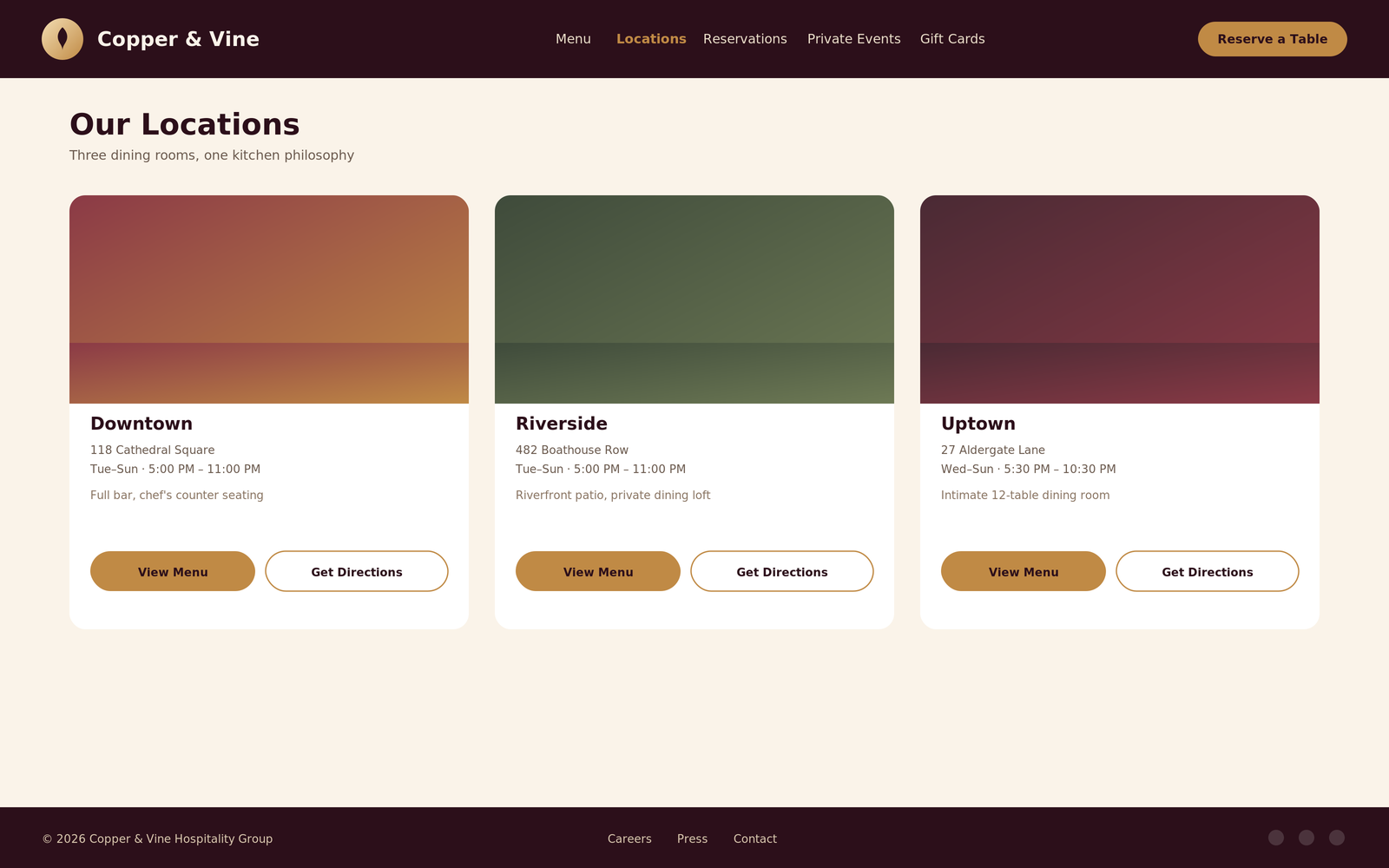View Menu for the Downtown location

click(x=173, y=571)
